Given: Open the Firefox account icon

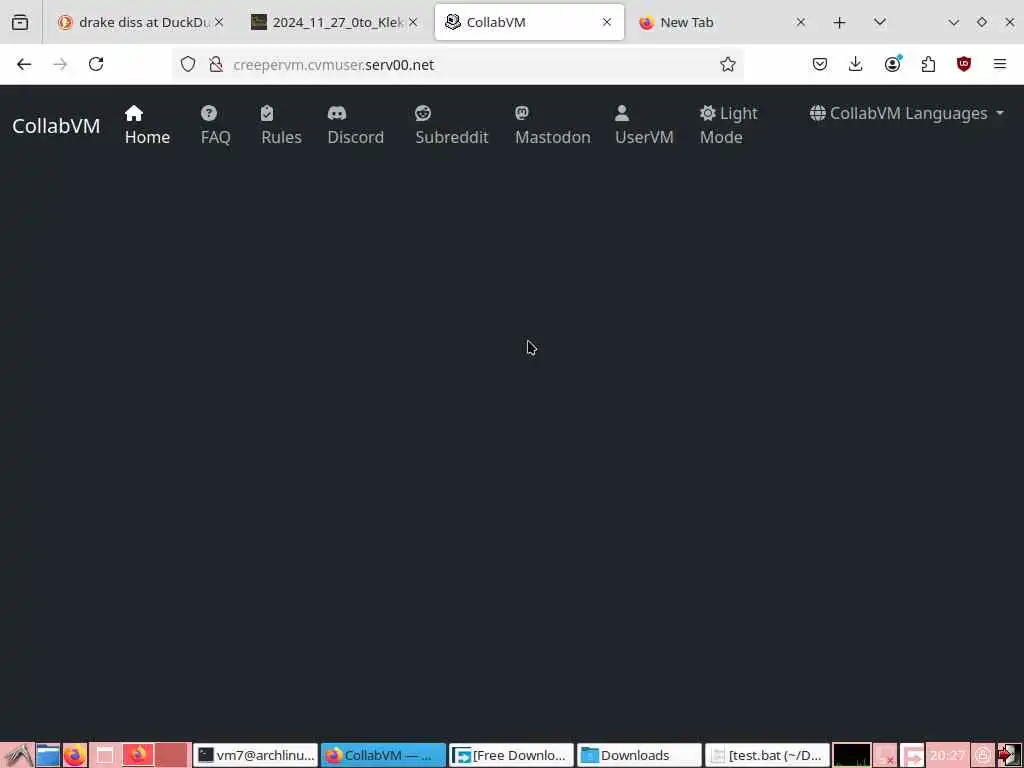Looking at the screenshot, I should (892, 64).
